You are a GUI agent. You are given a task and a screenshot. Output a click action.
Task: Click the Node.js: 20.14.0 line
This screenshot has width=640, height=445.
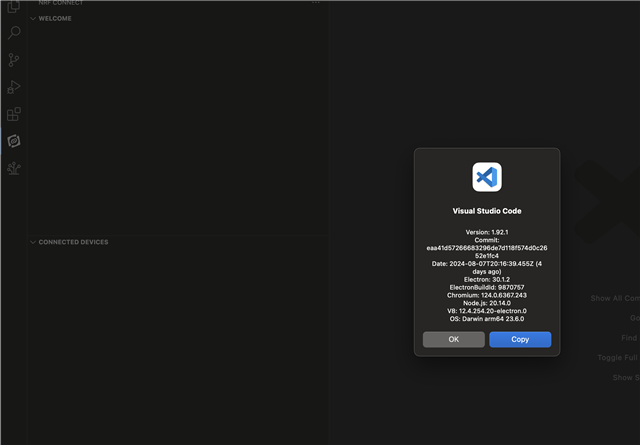coord(487,303)
